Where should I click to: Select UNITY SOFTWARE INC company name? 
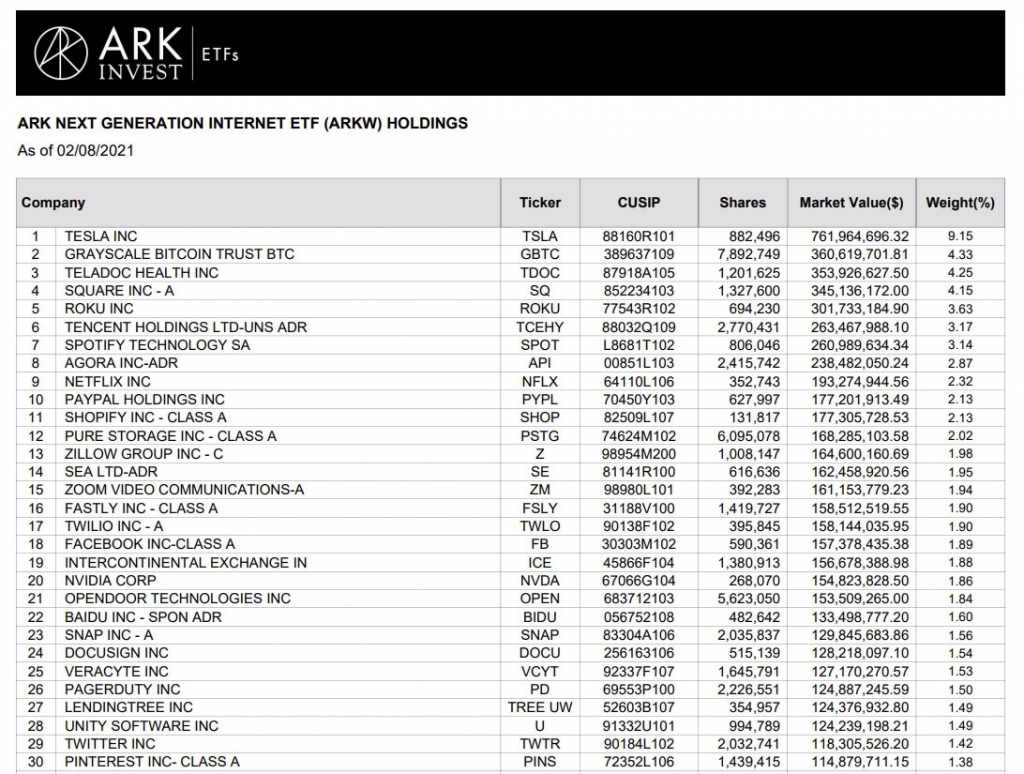pyautogui.click(x=142, y=726)
